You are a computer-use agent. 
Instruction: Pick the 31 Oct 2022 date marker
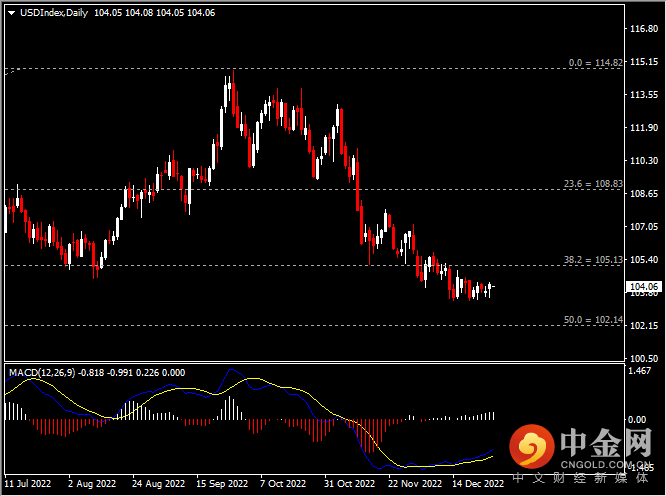(x=350, y=483)
